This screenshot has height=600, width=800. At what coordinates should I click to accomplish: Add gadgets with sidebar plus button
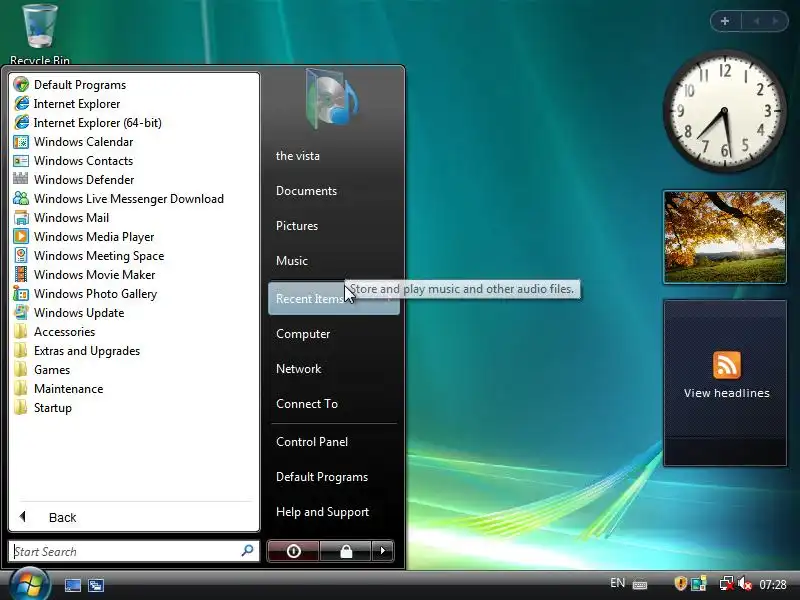click(x=725, y=21)
